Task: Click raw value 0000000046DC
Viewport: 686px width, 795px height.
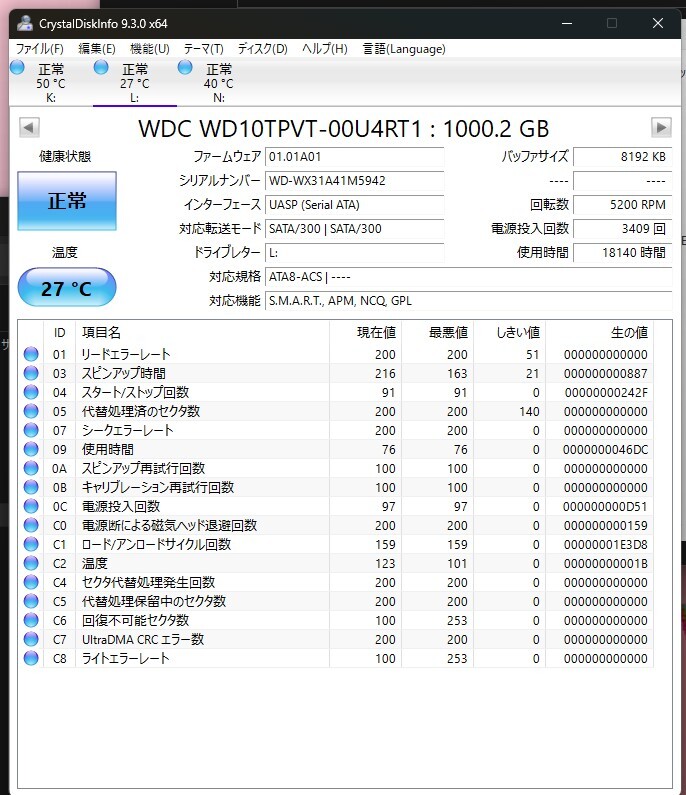Action: tap(605, 449)
